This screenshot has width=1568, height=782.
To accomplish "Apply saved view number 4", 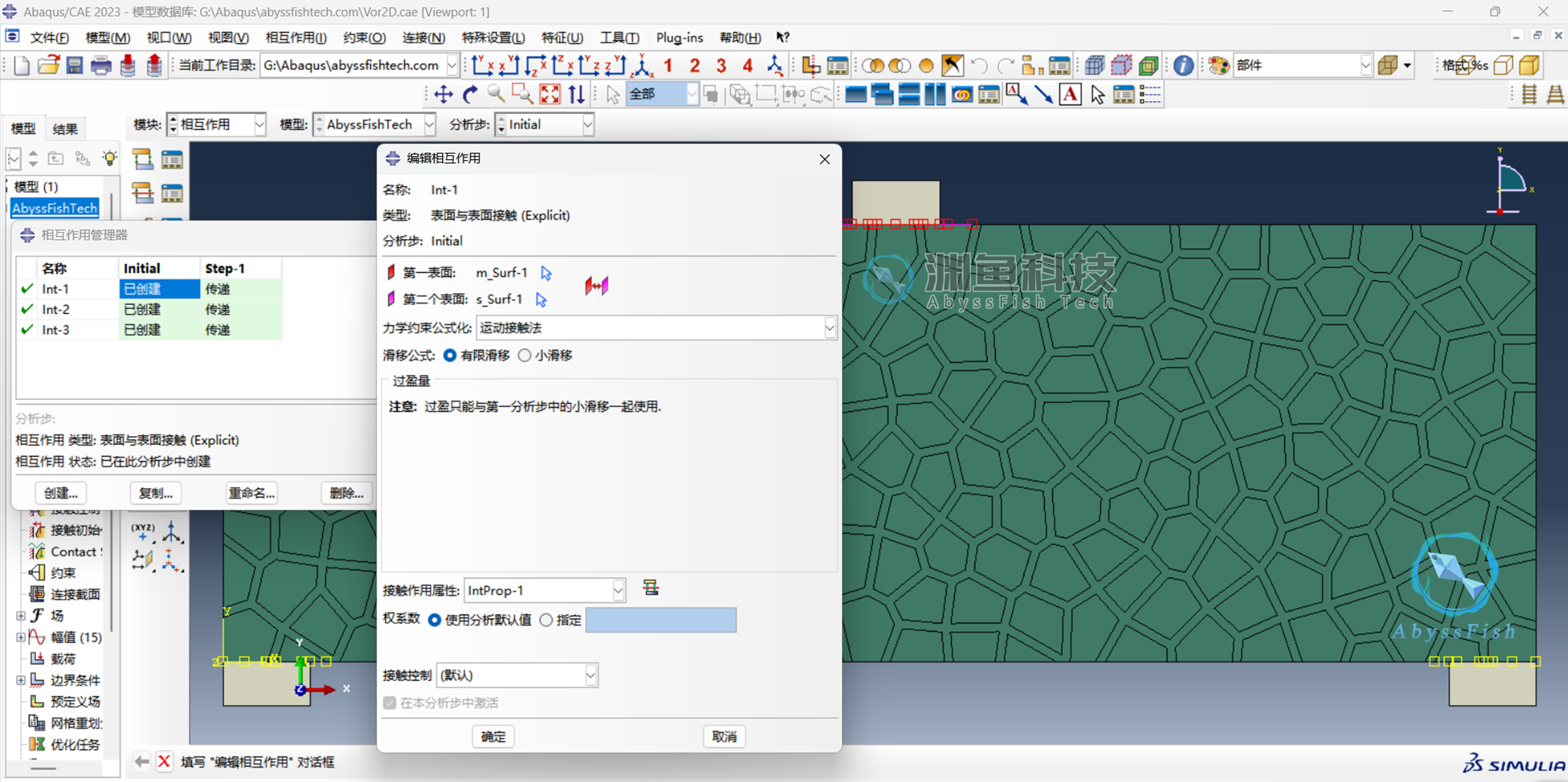I will click(x=748, y=66).
